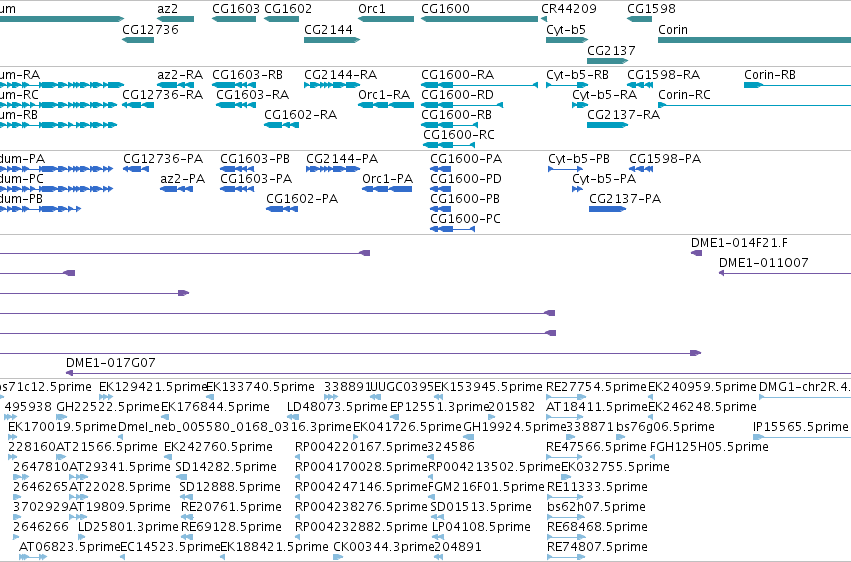
Task: Select the CG2144 gene feature
Action: (x=332, y=40)
